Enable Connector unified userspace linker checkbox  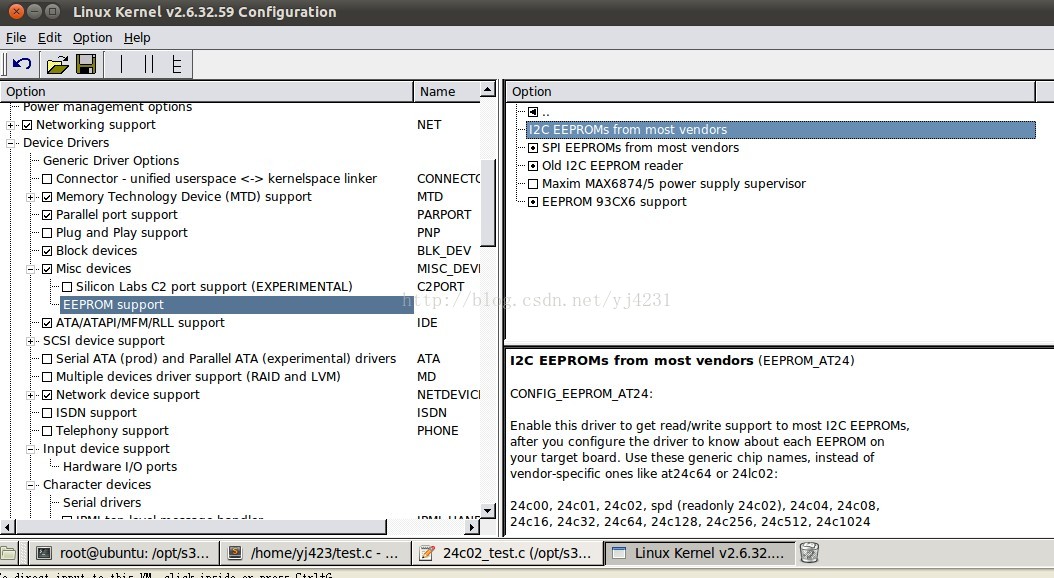(x=47, y=179)
